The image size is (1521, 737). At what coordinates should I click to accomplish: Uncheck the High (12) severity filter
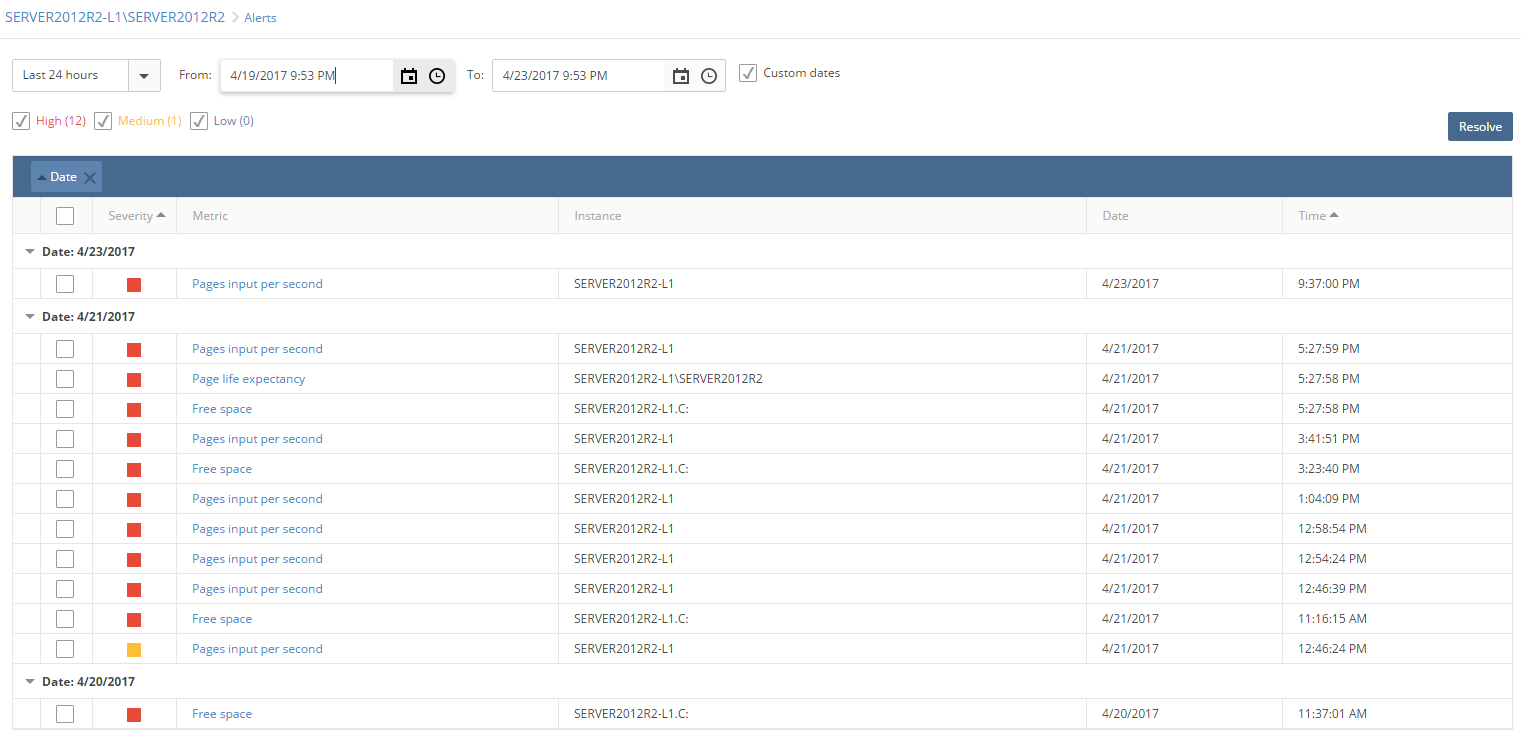(x=21, y=120)
